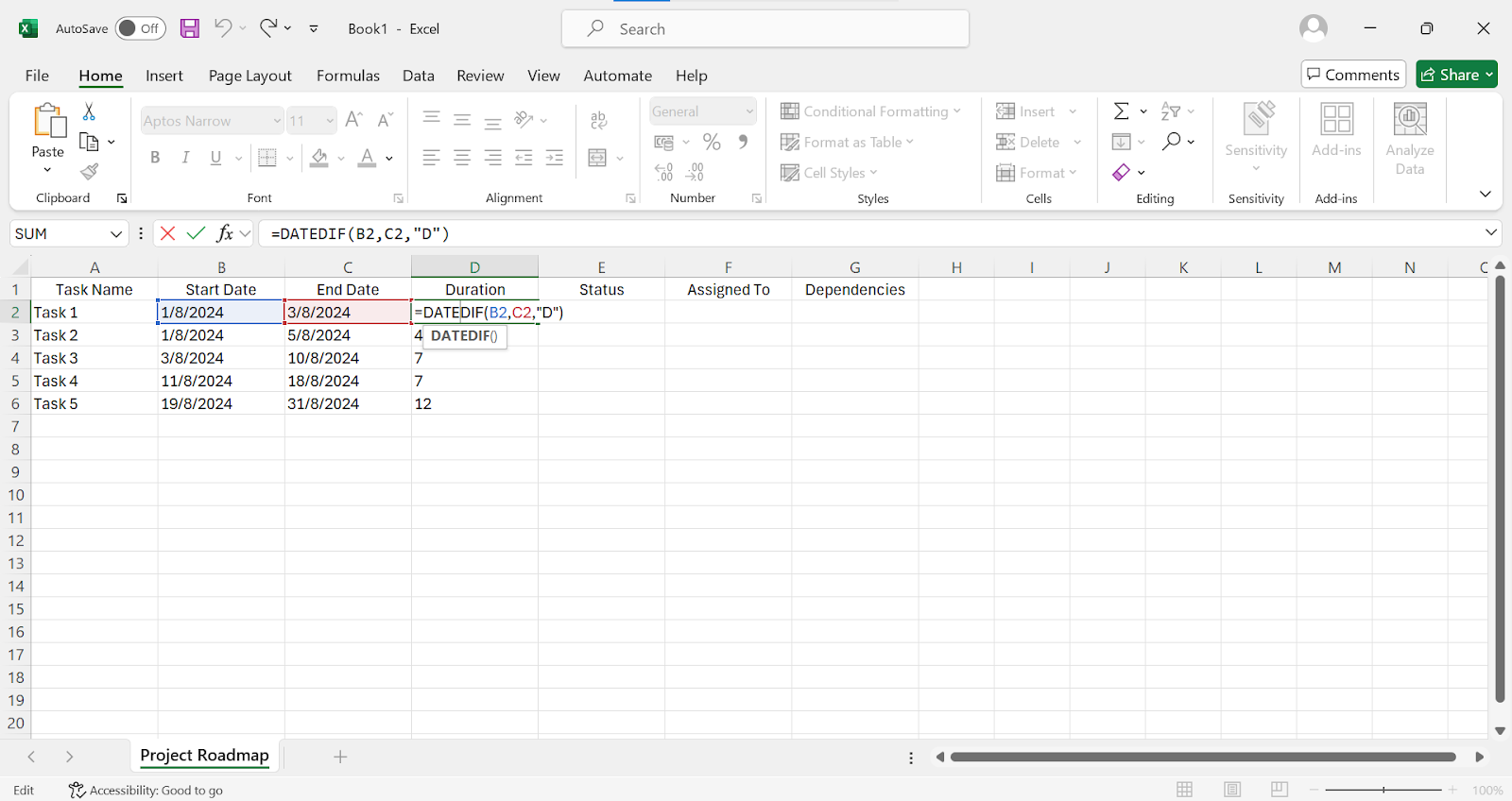This screenshot has width=1512, height=801.
Task: Open the File menu
Action: pyautogui.click(x=37, y=76)
